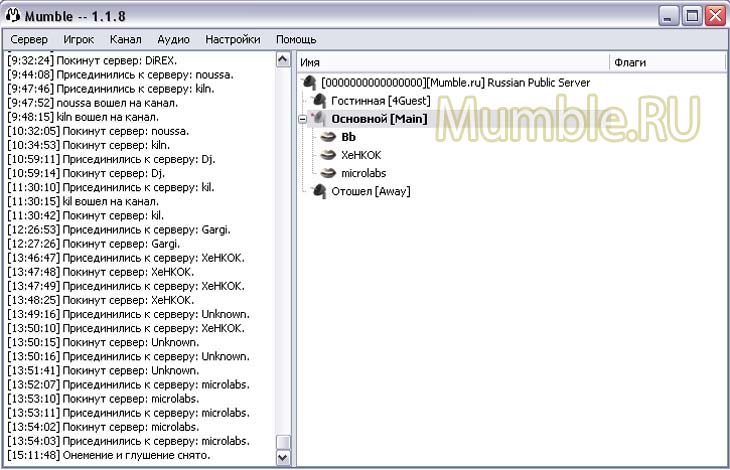
Task: Open the Игрок menu
Action: tap(78, 40)
